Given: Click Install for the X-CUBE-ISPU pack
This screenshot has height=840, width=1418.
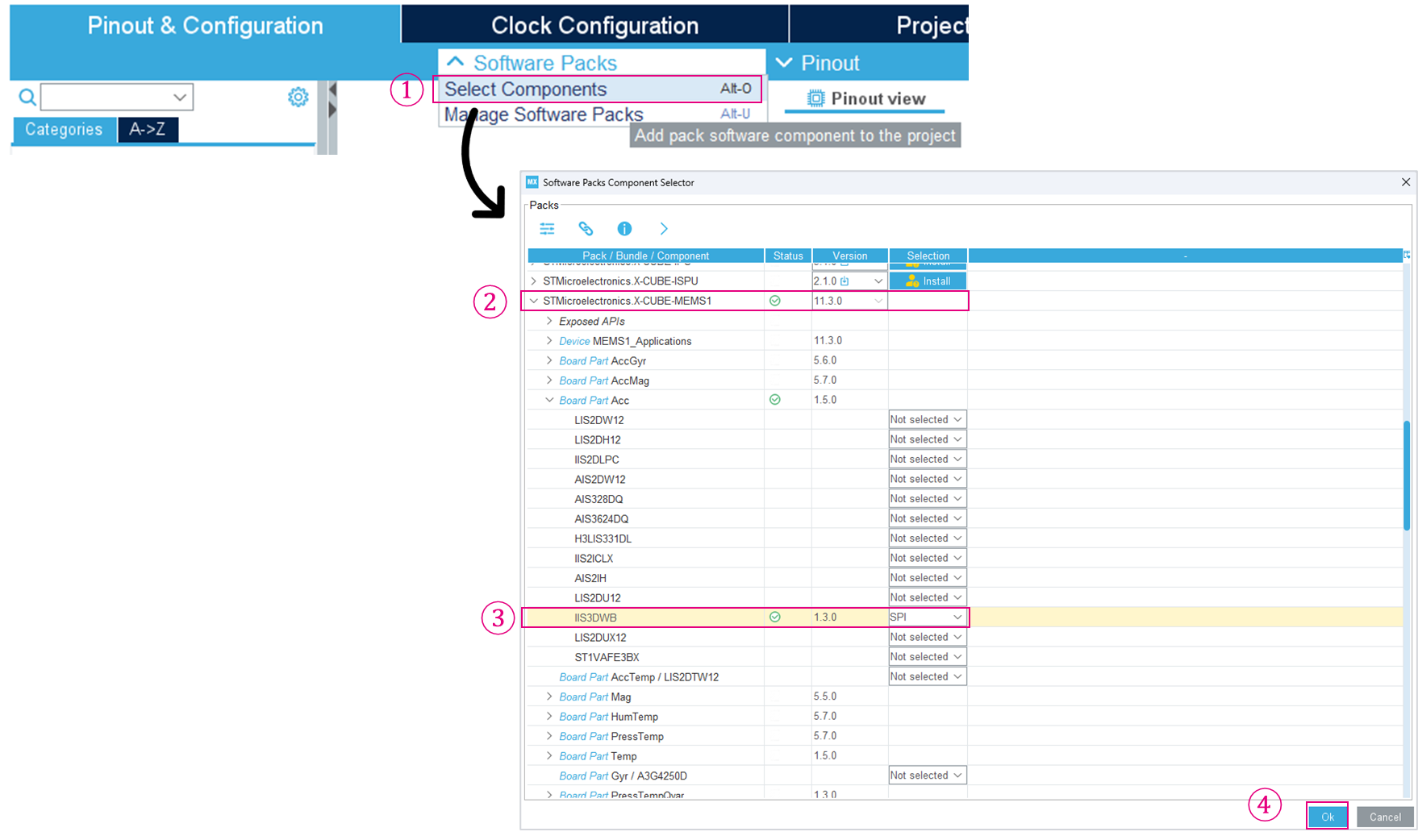Looking at the screenshot, I should [928, 281].
